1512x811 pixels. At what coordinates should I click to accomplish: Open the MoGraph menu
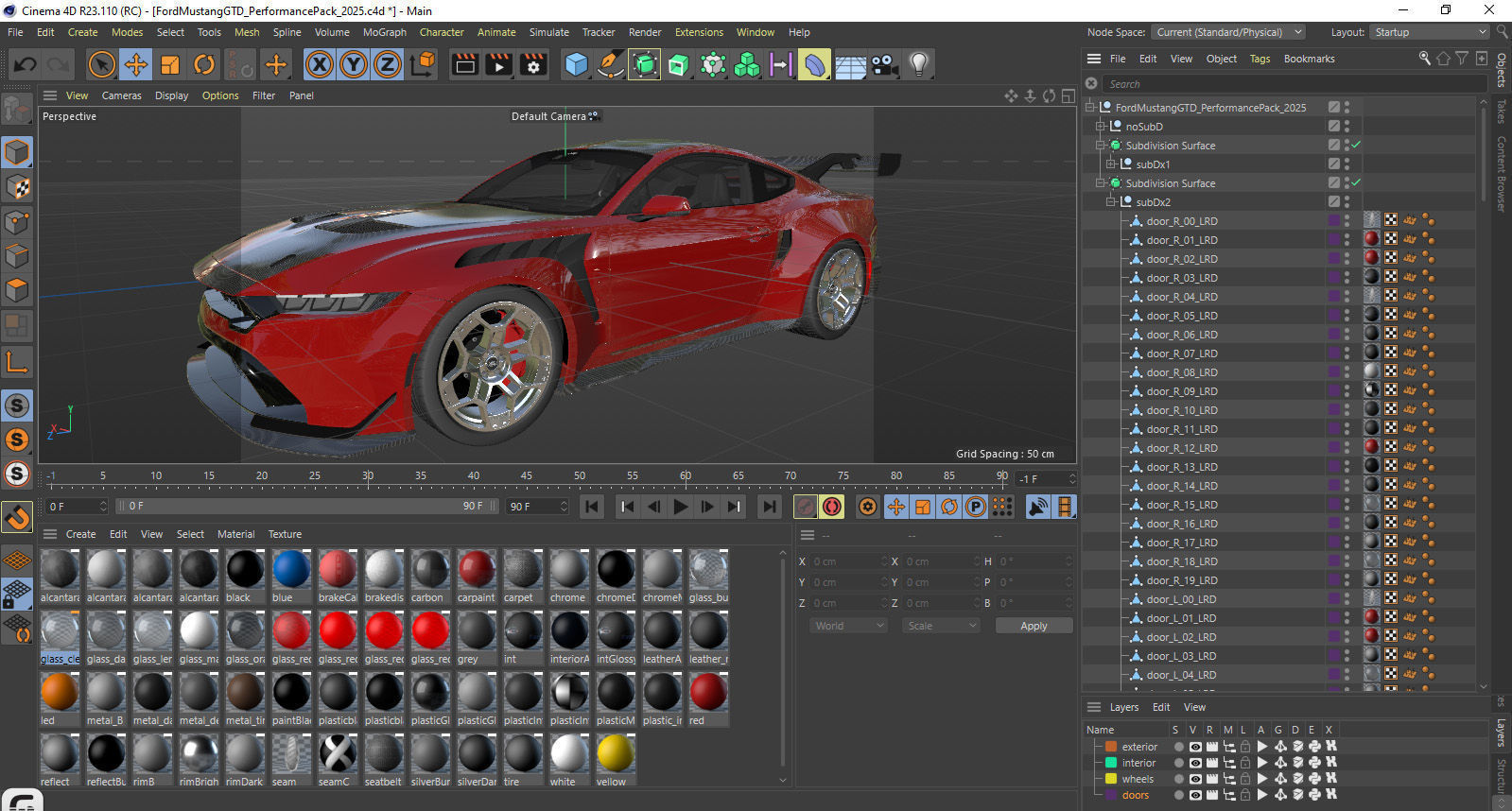point(385,32)
